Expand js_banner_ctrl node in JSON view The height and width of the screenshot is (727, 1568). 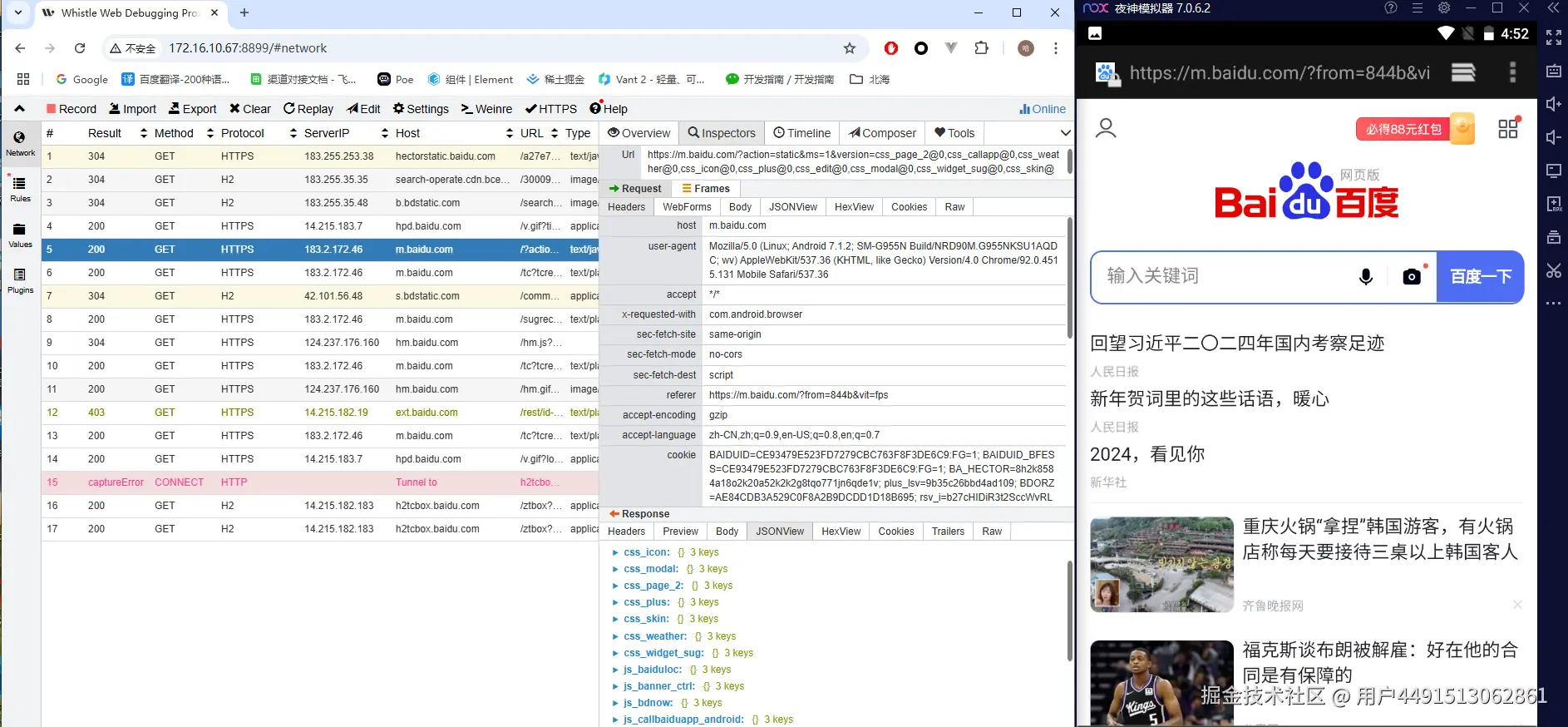coord(615,686)
